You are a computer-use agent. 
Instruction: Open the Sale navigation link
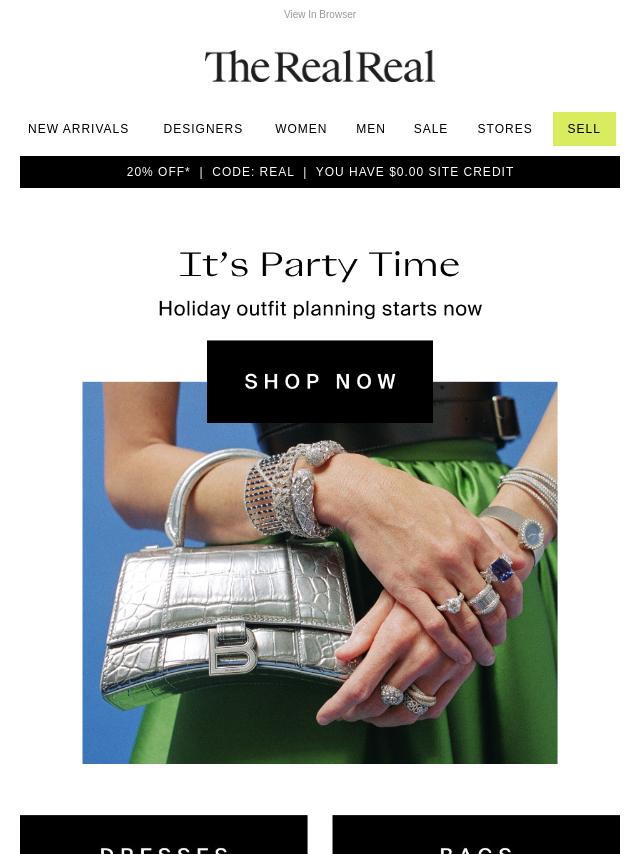[430, 129]
